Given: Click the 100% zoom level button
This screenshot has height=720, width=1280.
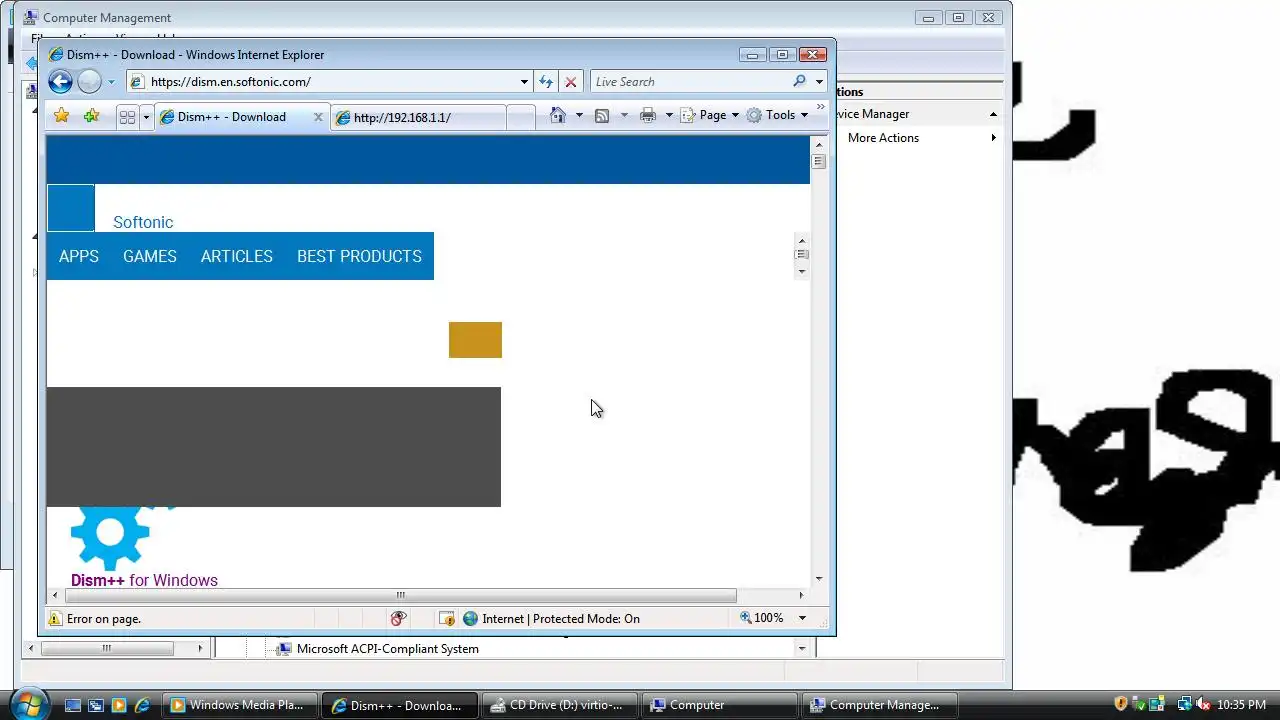Looking at the screenshot, I should coord(762,618).
